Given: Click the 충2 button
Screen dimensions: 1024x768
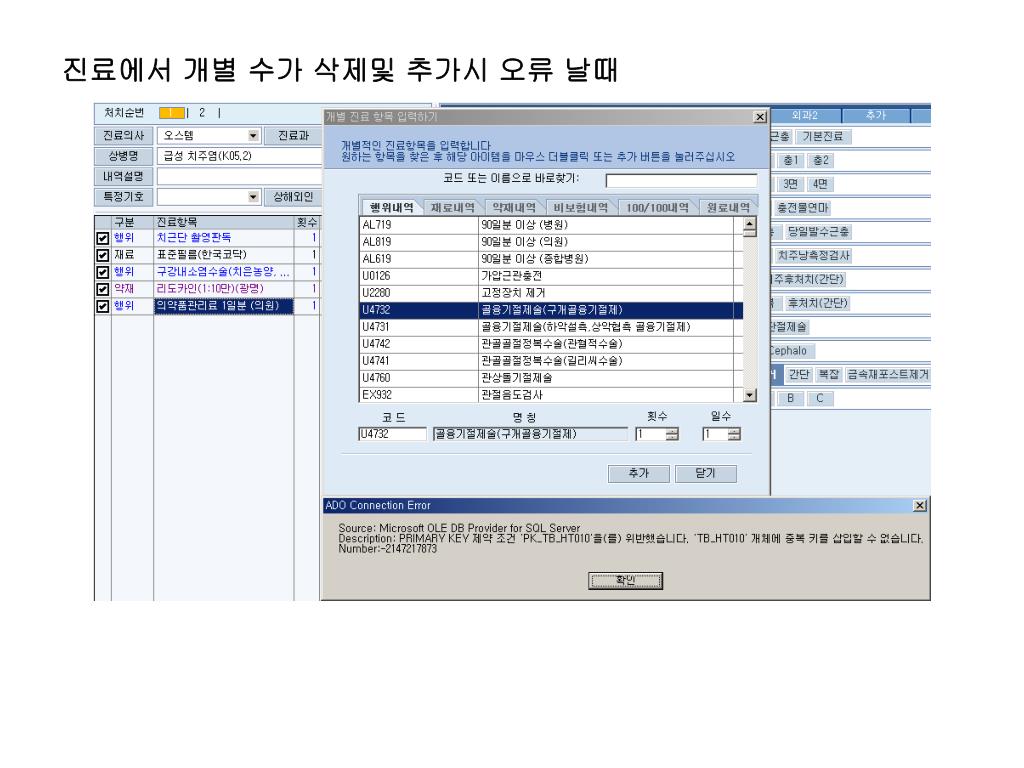Looking at the screenshot, I should pos(821,161).
